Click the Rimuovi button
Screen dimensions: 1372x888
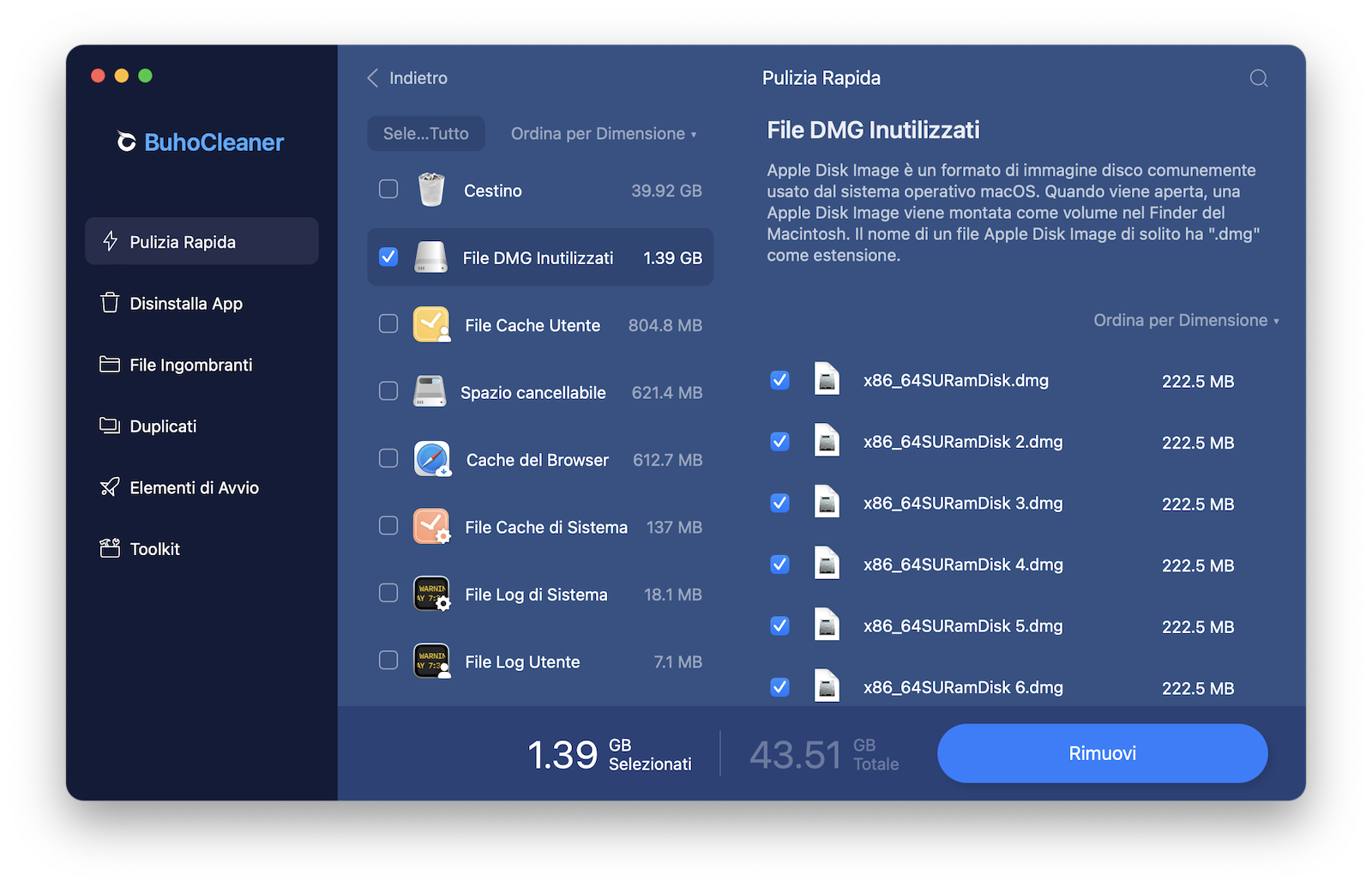point(1102,753)
